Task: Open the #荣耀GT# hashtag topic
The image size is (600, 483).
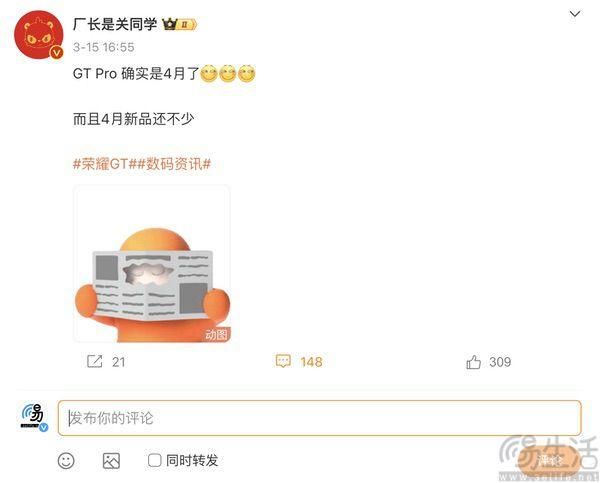Action: pyautogui.click(x=102, y=164)
